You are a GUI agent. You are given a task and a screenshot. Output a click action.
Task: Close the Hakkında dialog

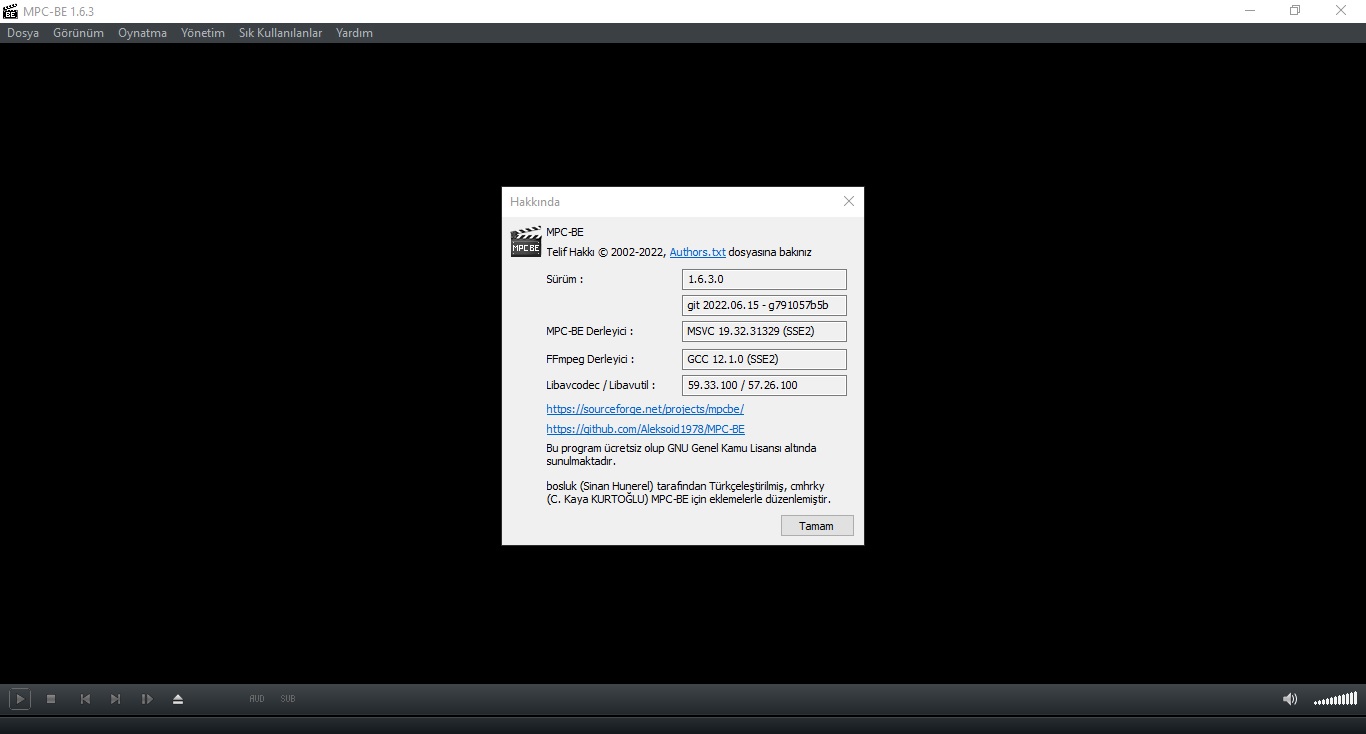click(x=849, y=201)
